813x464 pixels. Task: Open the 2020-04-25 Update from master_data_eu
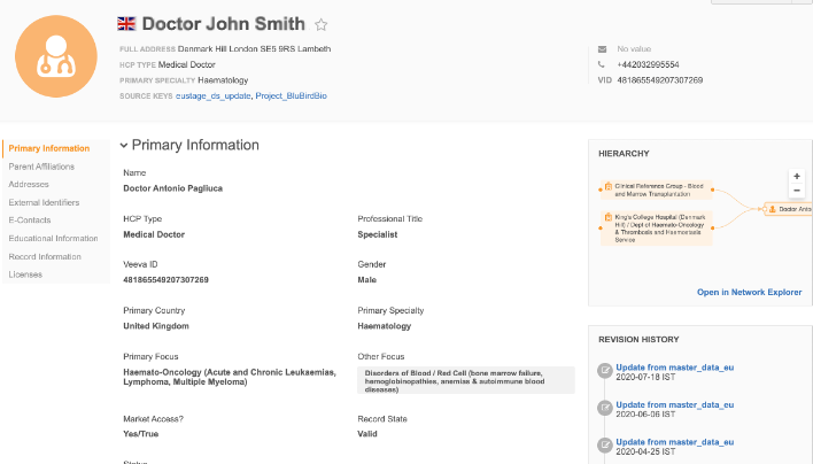click(674, 442)
